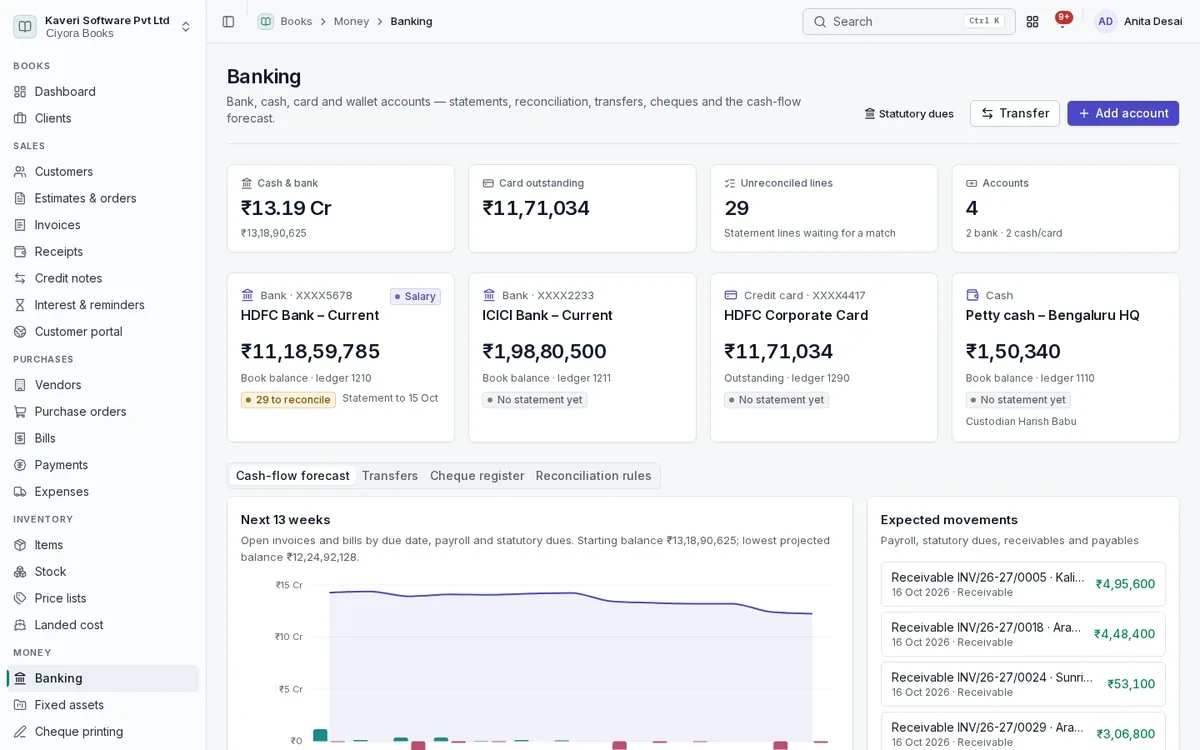This screenshot has height=750, width=1200.
Task: Click "Custodian Harish Babu" text
Action: [x=1021, y=422]
